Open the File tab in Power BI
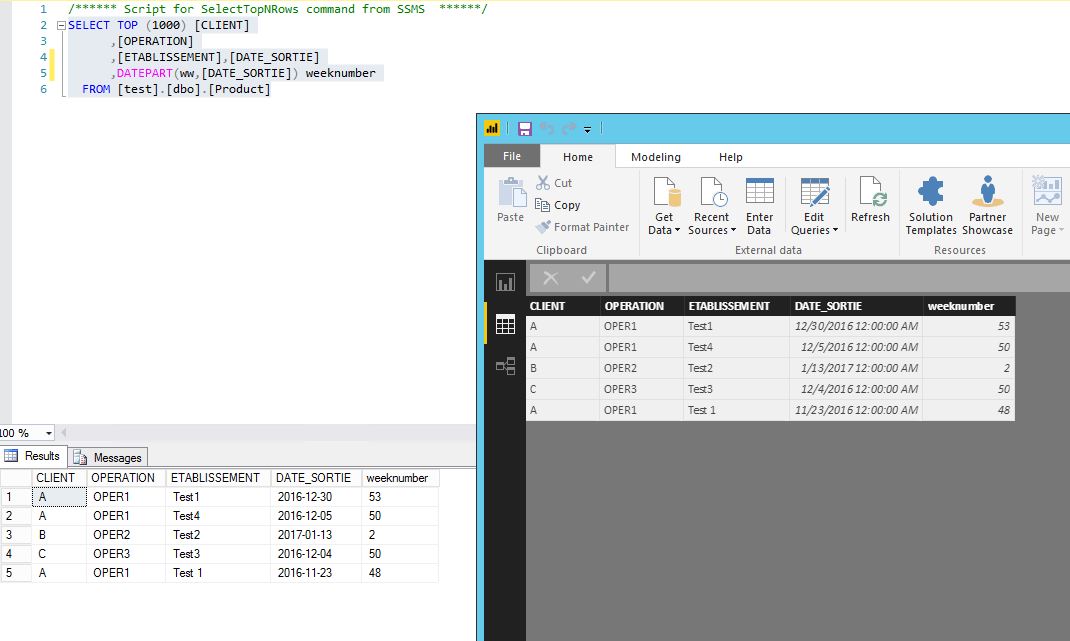 [512, 156]
